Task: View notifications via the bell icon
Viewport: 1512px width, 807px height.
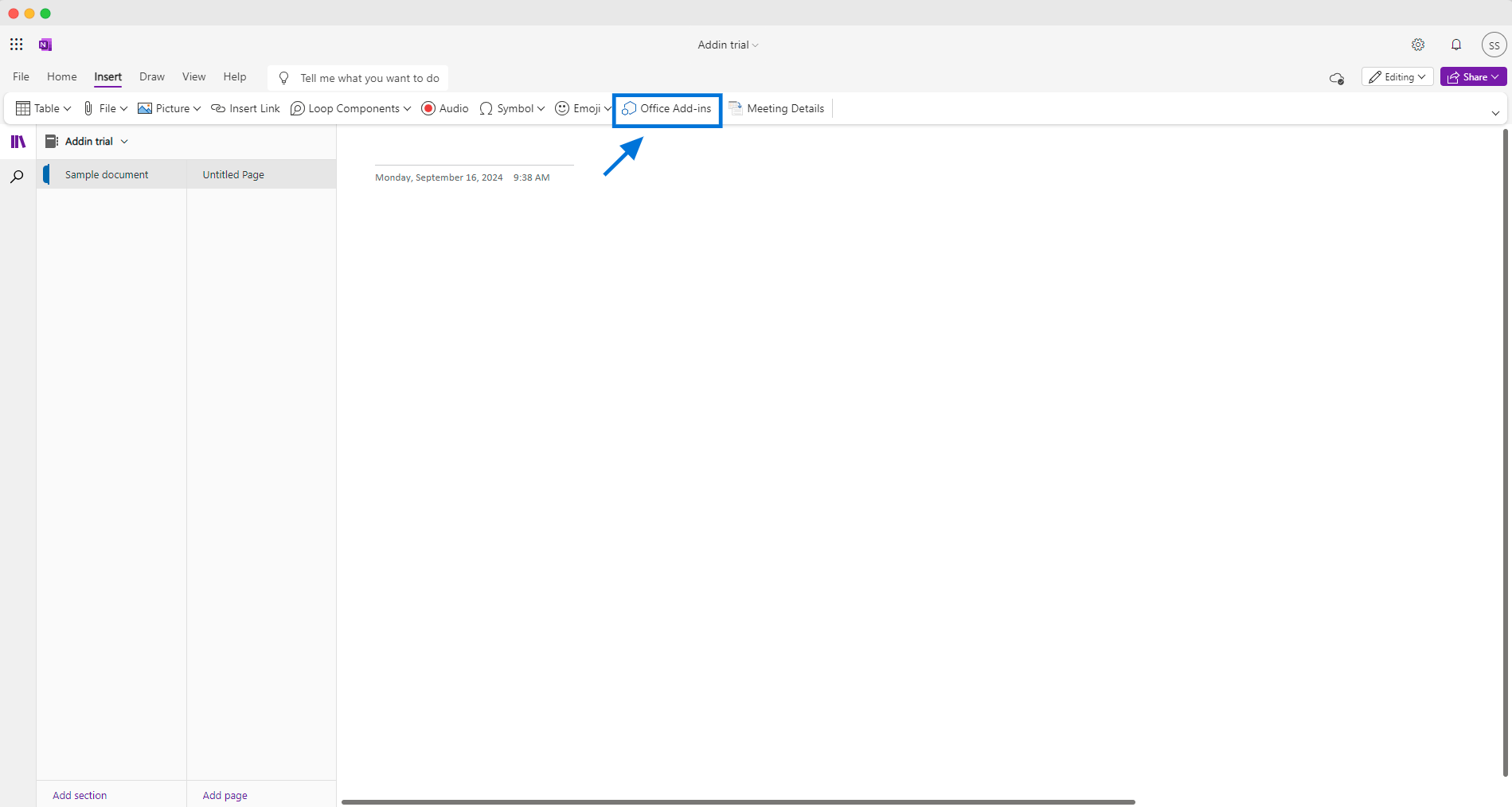Action: (x=1456, y=45)
